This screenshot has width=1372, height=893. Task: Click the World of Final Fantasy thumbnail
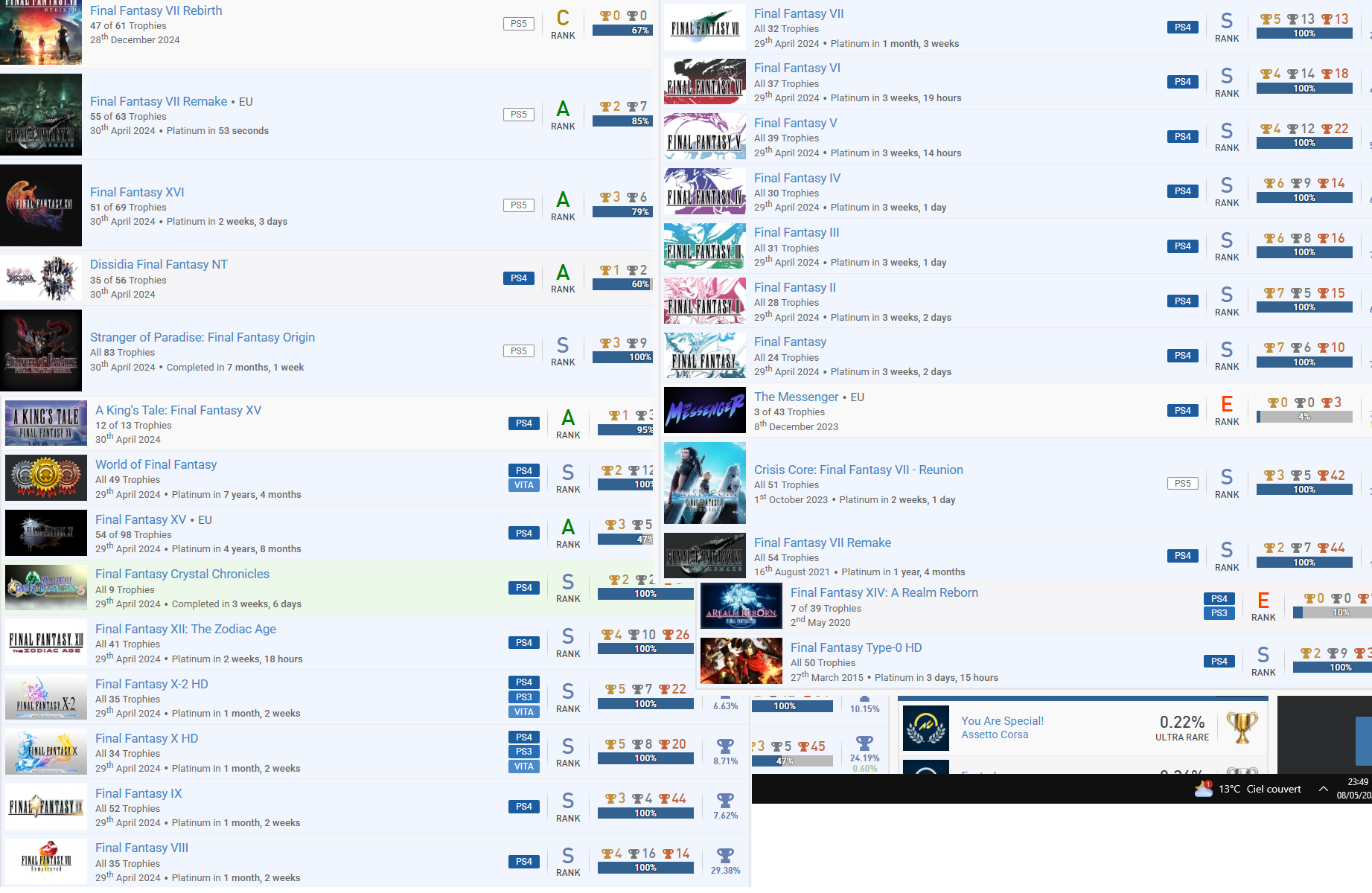[46, 478]
